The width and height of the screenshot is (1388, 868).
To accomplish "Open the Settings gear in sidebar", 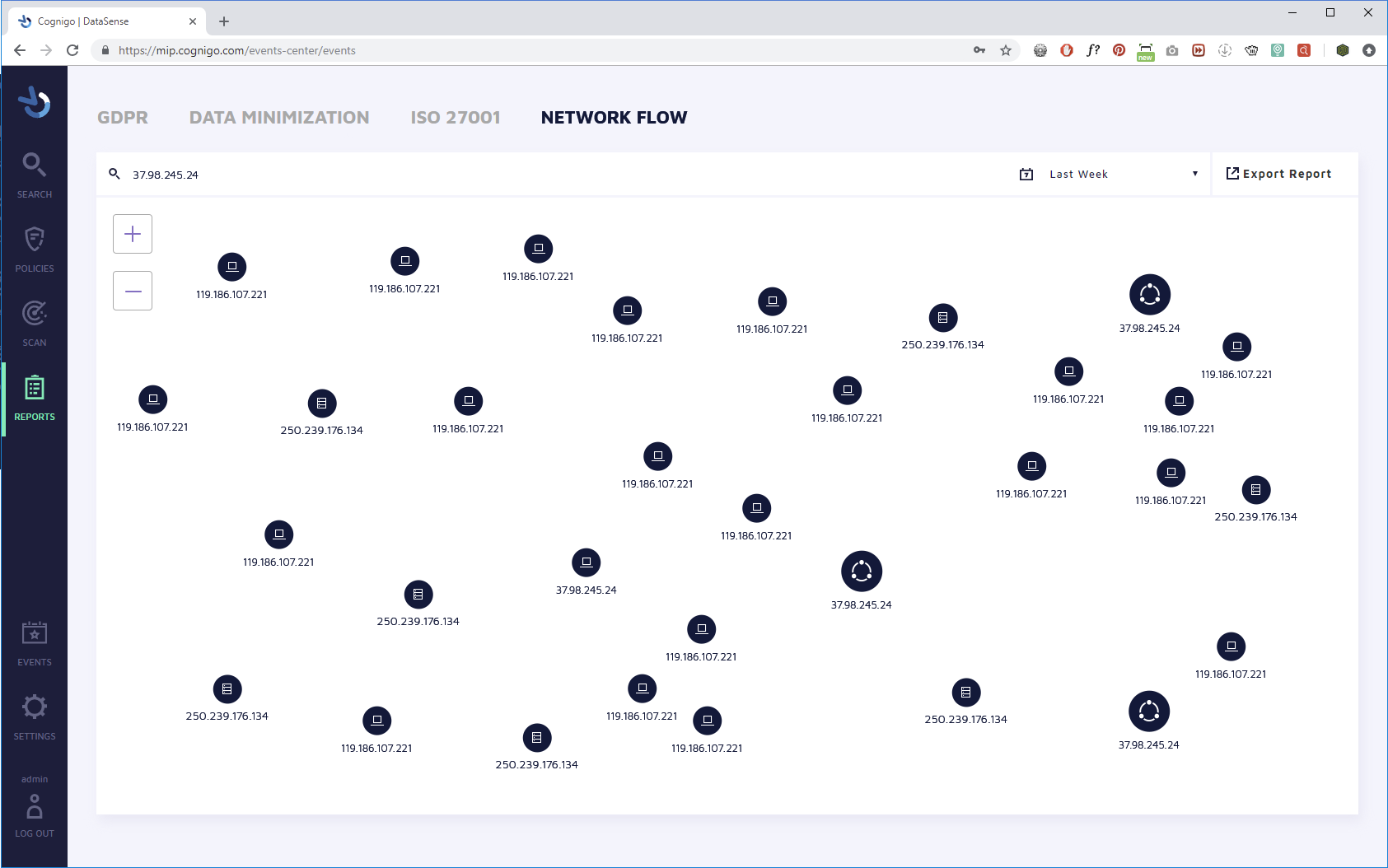I will click(x=34, y=717).
